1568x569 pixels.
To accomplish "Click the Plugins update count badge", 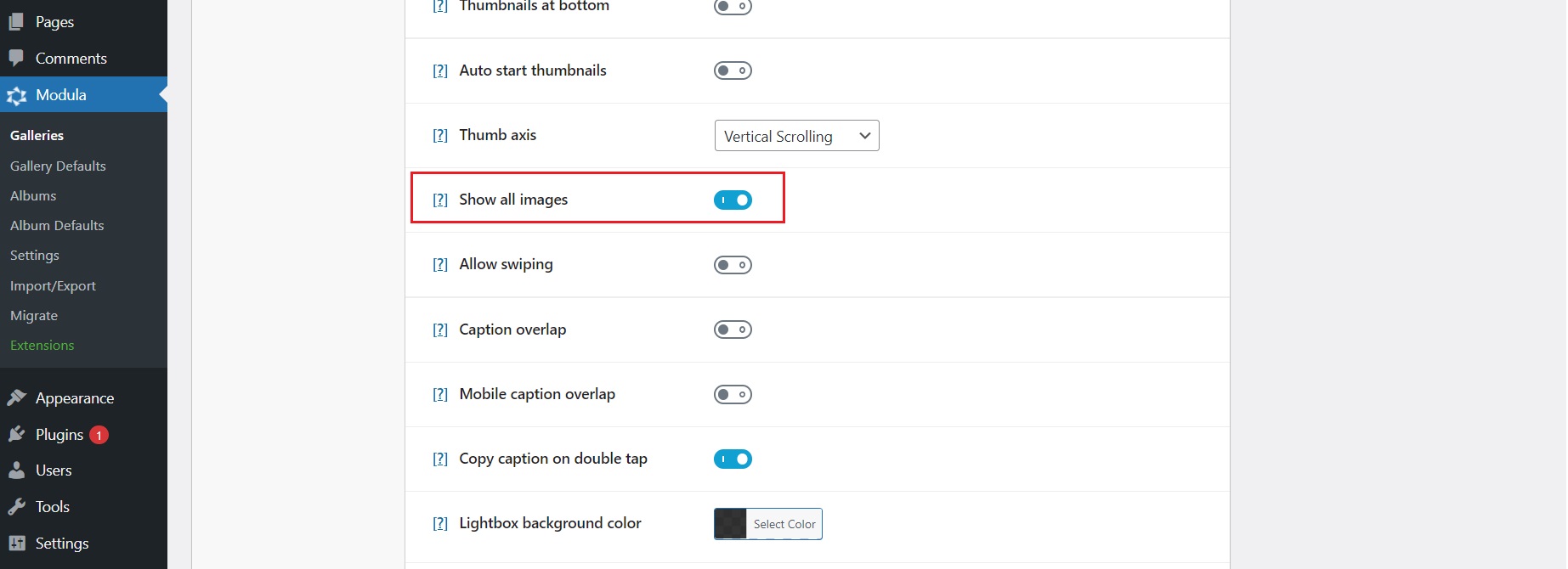I will click(99, 435).
